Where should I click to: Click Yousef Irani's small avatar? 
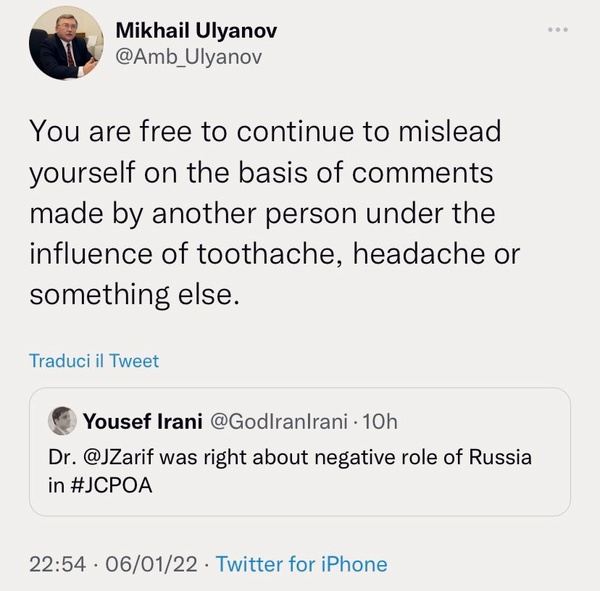click(63, 420)
